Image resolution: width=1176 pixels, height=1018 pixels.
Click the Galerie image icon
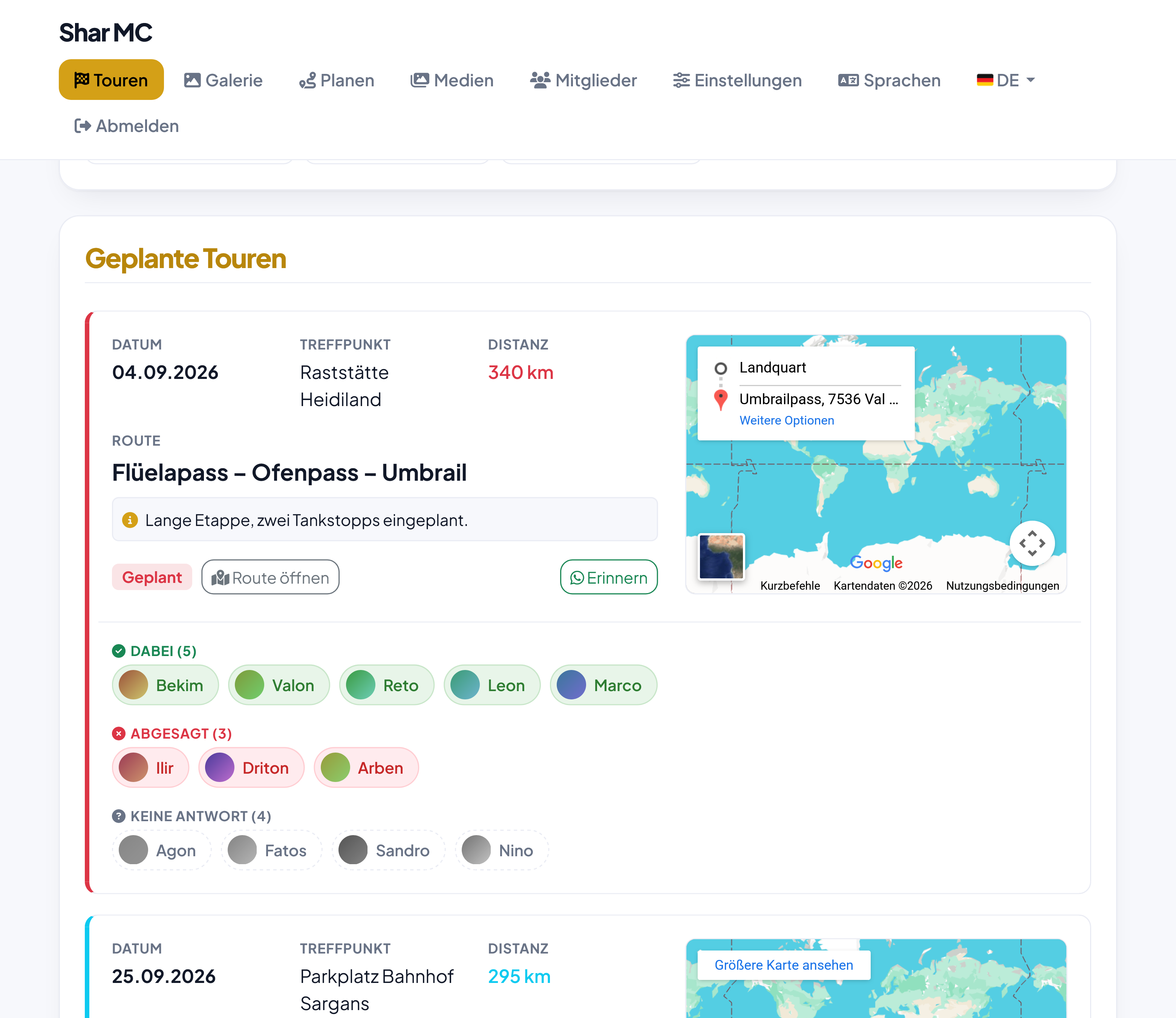tap(193, 80)
